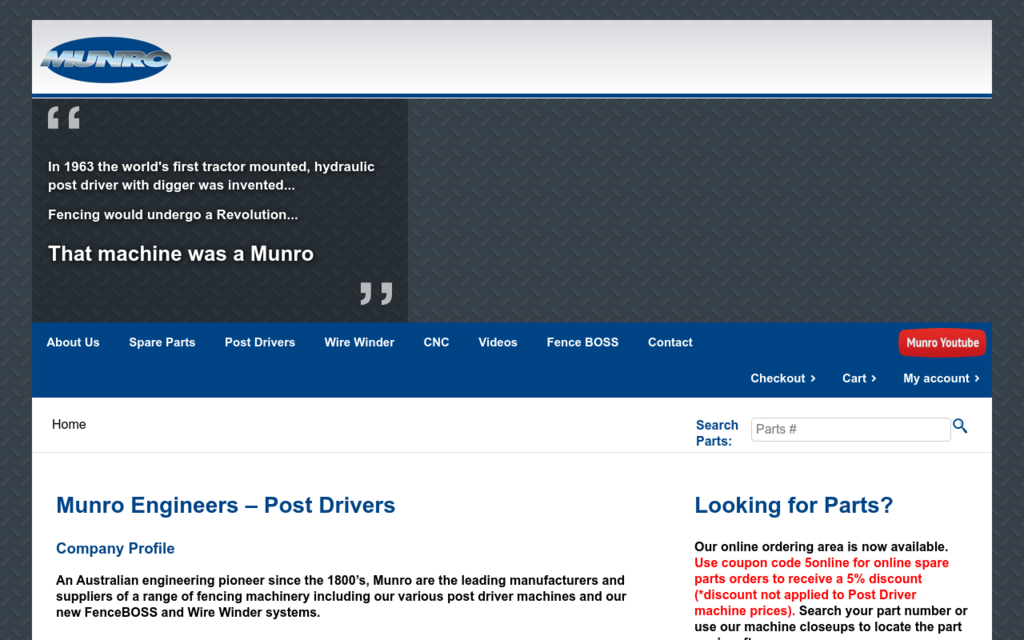Click the search magnifier icon
Screen dimensions: 1024x640
(960, 425)
